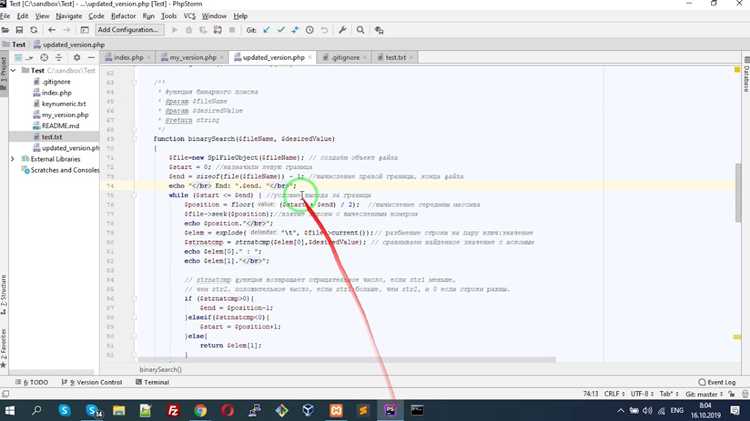Click the Skype icon in the taskbar
750x421 pixels.
[65, 410]
